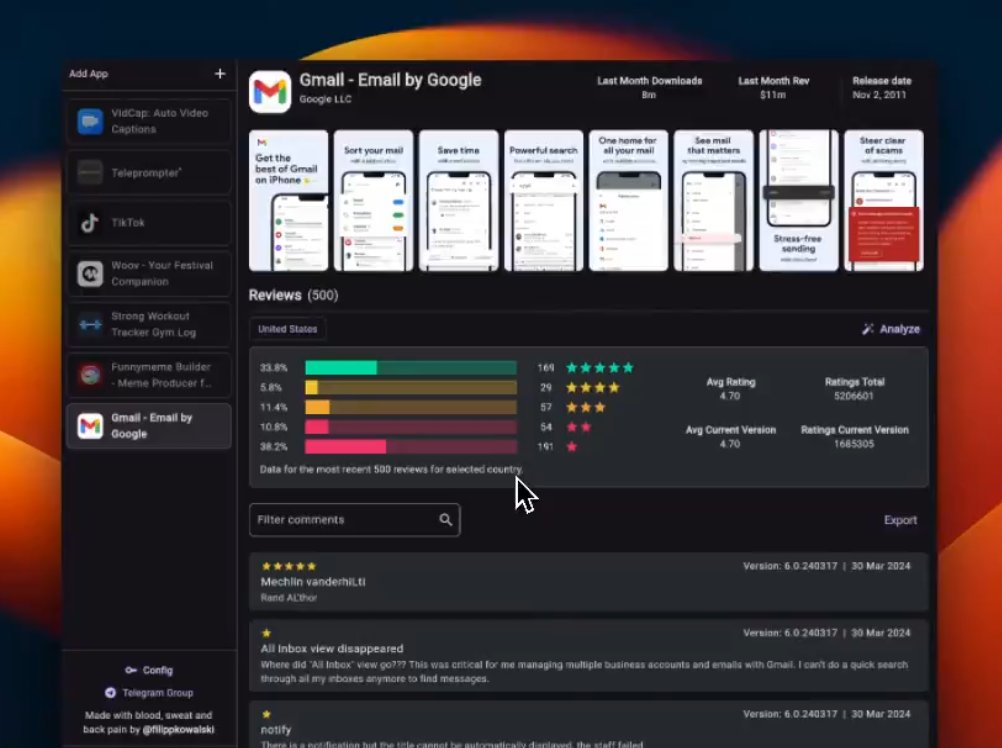Image resolution: width=1002 pixels, height=748 pixels.
Task: Click the Ratings Total 5206601 value
Action: pyautogui.click(x=854, y=396)
